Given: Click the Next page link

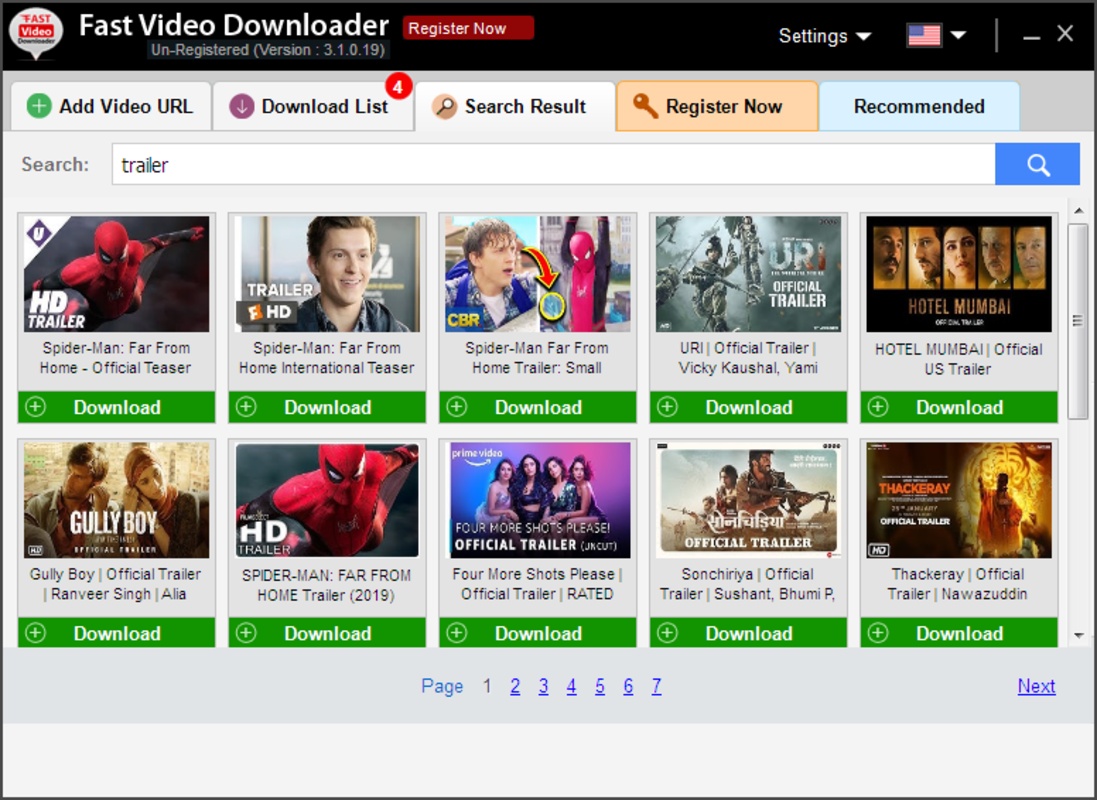Looking at the screenshot, I should 1036,686.
